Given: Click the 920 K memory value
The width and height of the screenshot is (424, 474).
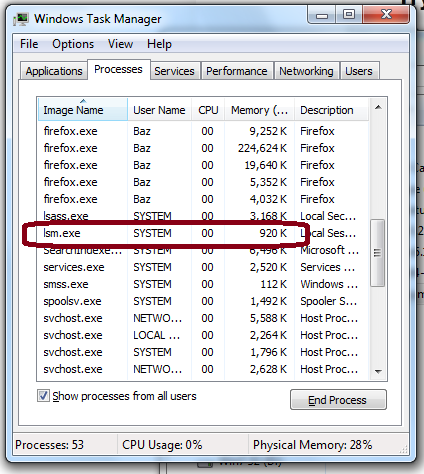Looking at the screenshot, I should (x=273, y=233).
